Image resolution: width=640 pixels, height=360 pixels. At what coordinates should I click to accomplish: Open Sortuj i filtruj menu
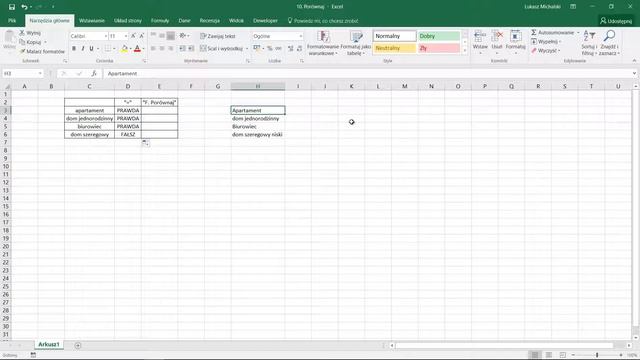click(589, 43)
